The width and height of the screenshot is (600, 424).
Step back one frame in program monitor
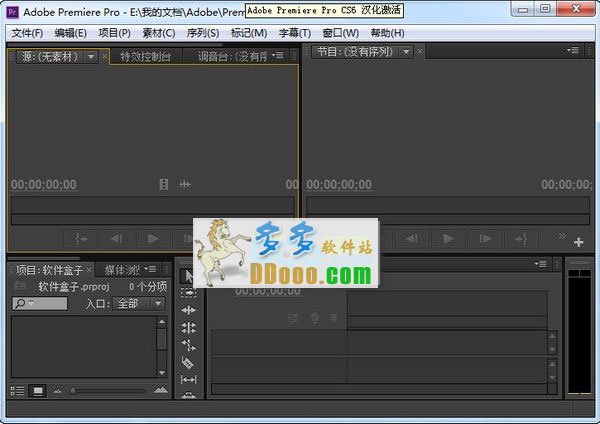coord(412,239)
